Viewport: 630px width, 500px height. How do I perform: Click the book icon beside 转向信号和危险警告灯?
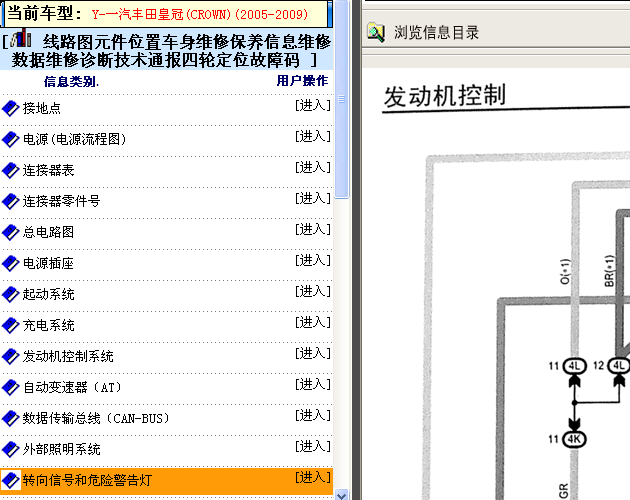pos(10,480)
